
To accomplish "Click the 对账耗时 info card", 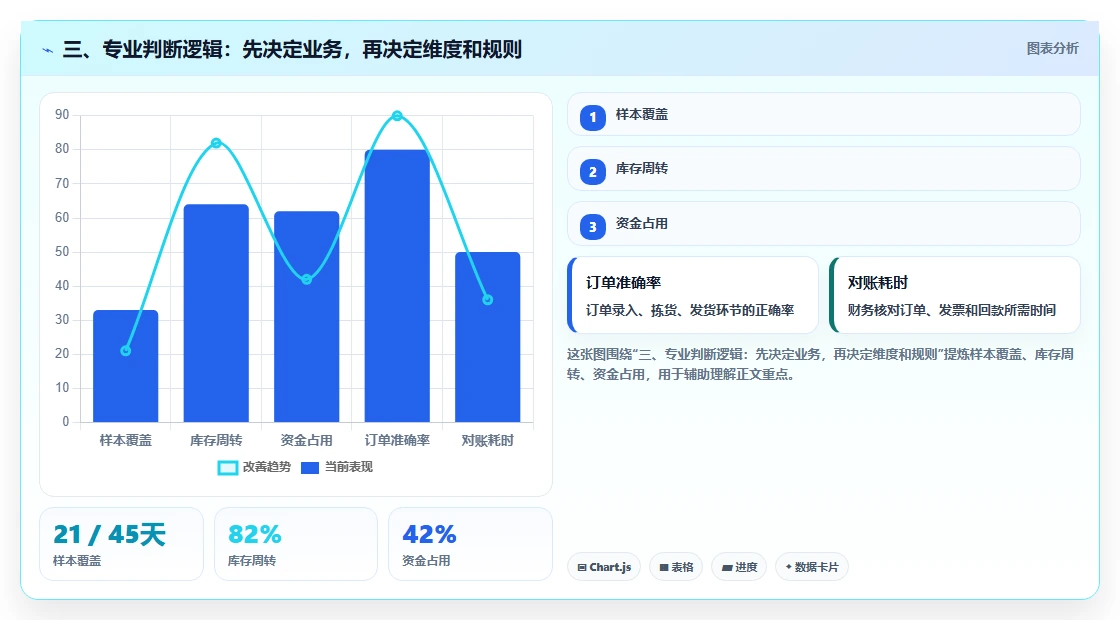I will click(954, 295).
